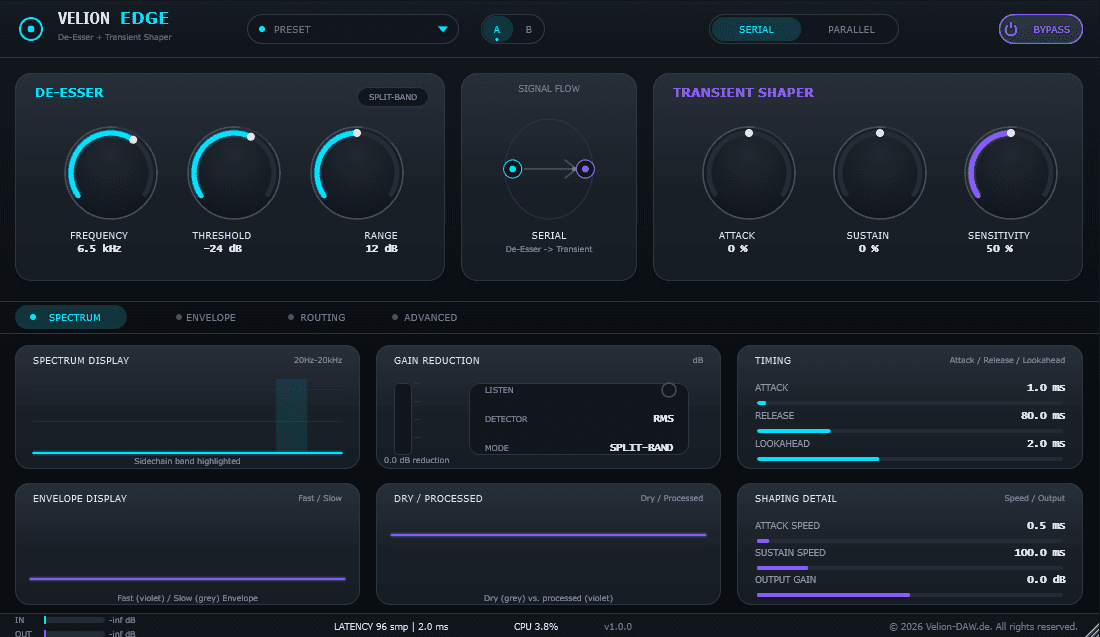
Task: Open the ADVANCED tab
Action: click(x=424, y=317)
